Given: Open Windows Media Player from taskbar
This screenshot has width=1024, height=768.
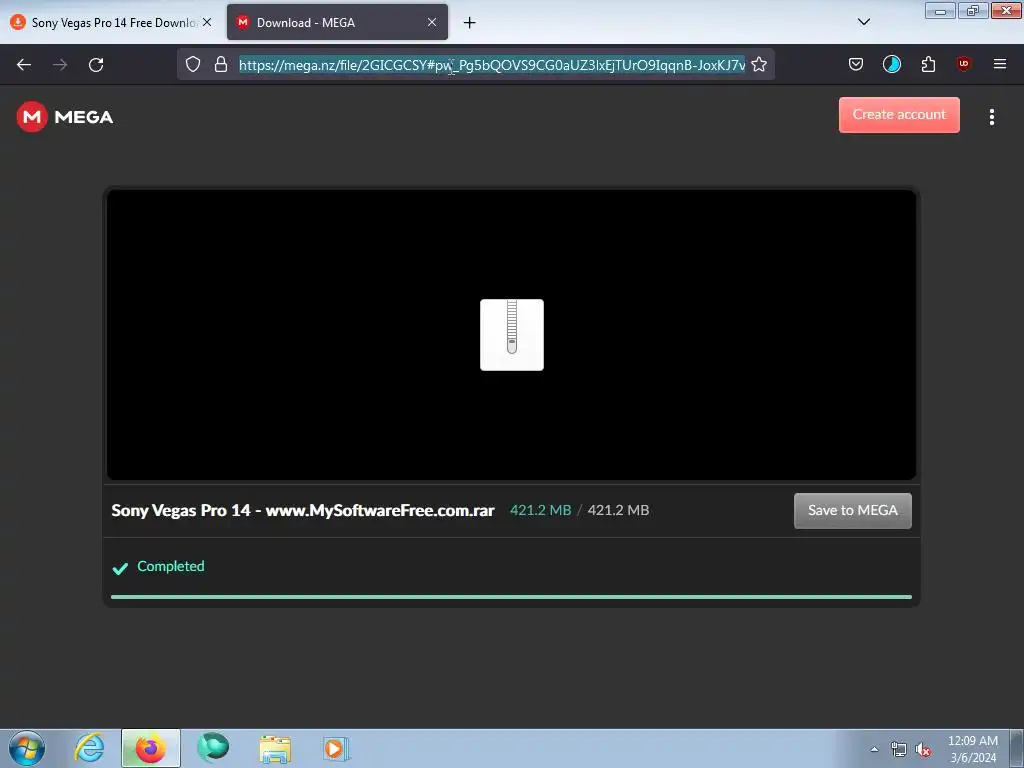Looking at the screenshot, I should click(336, 748).
